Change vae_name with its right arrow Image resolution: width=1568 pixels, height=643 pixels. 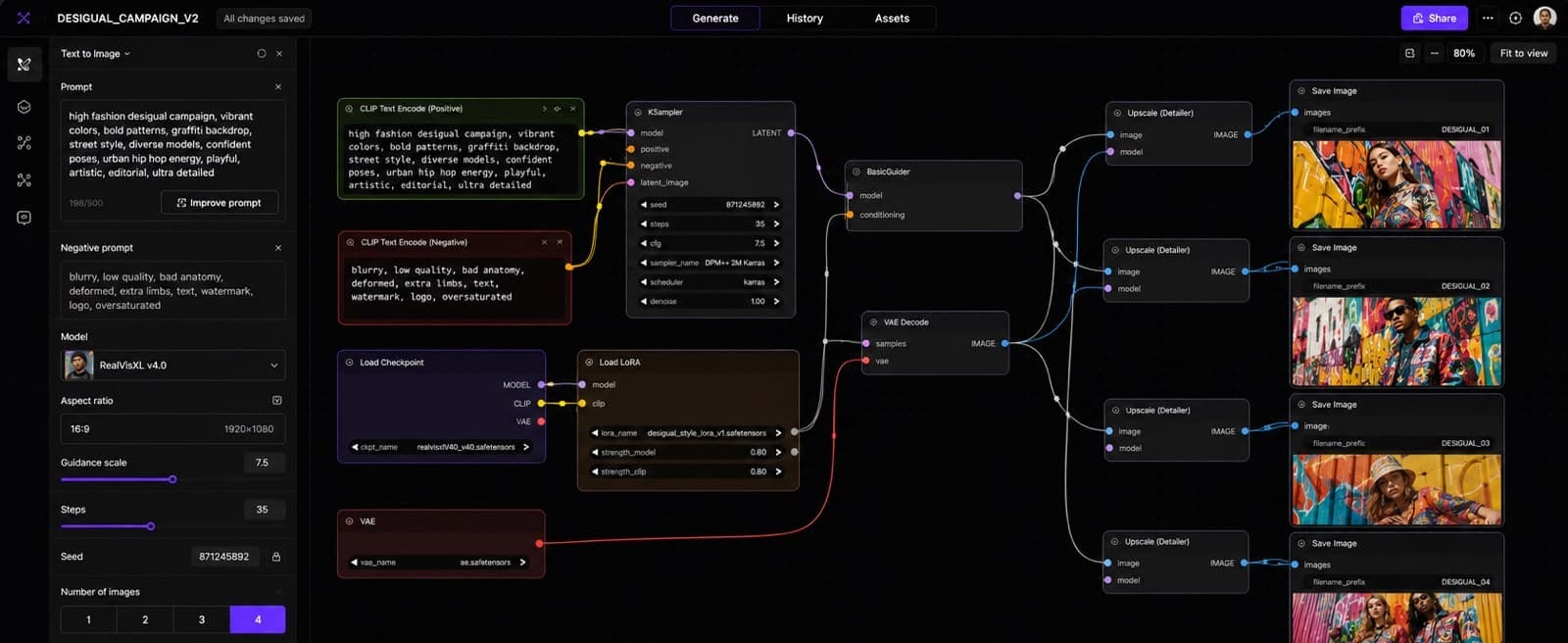522,563
